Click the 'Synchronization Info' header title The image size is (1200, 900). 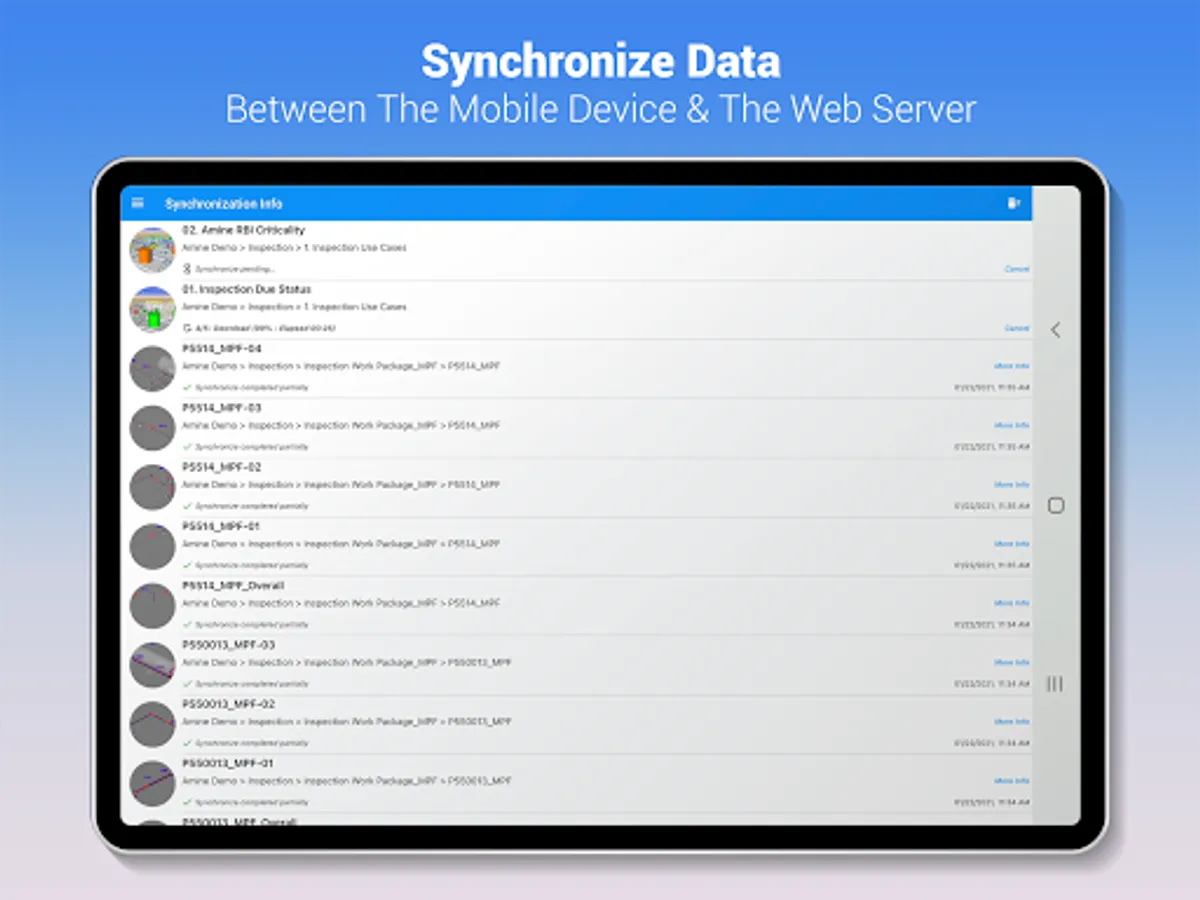tap(224, 204)
